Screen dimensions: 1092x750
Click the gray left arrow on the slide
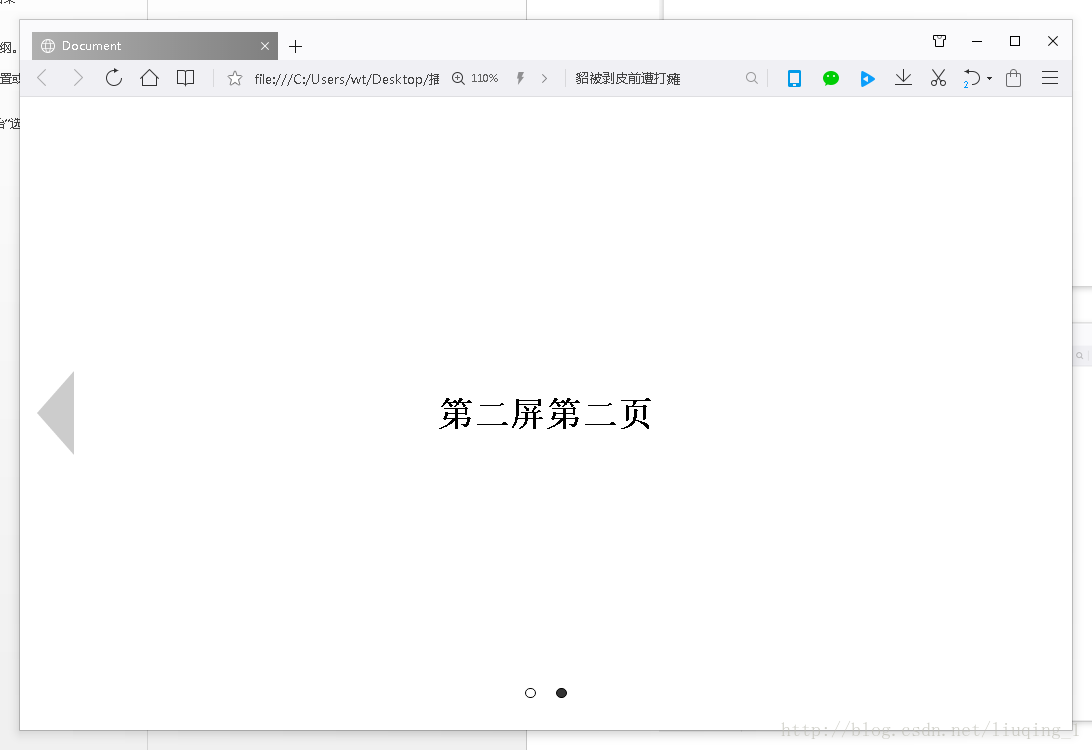tap(56, 413)
